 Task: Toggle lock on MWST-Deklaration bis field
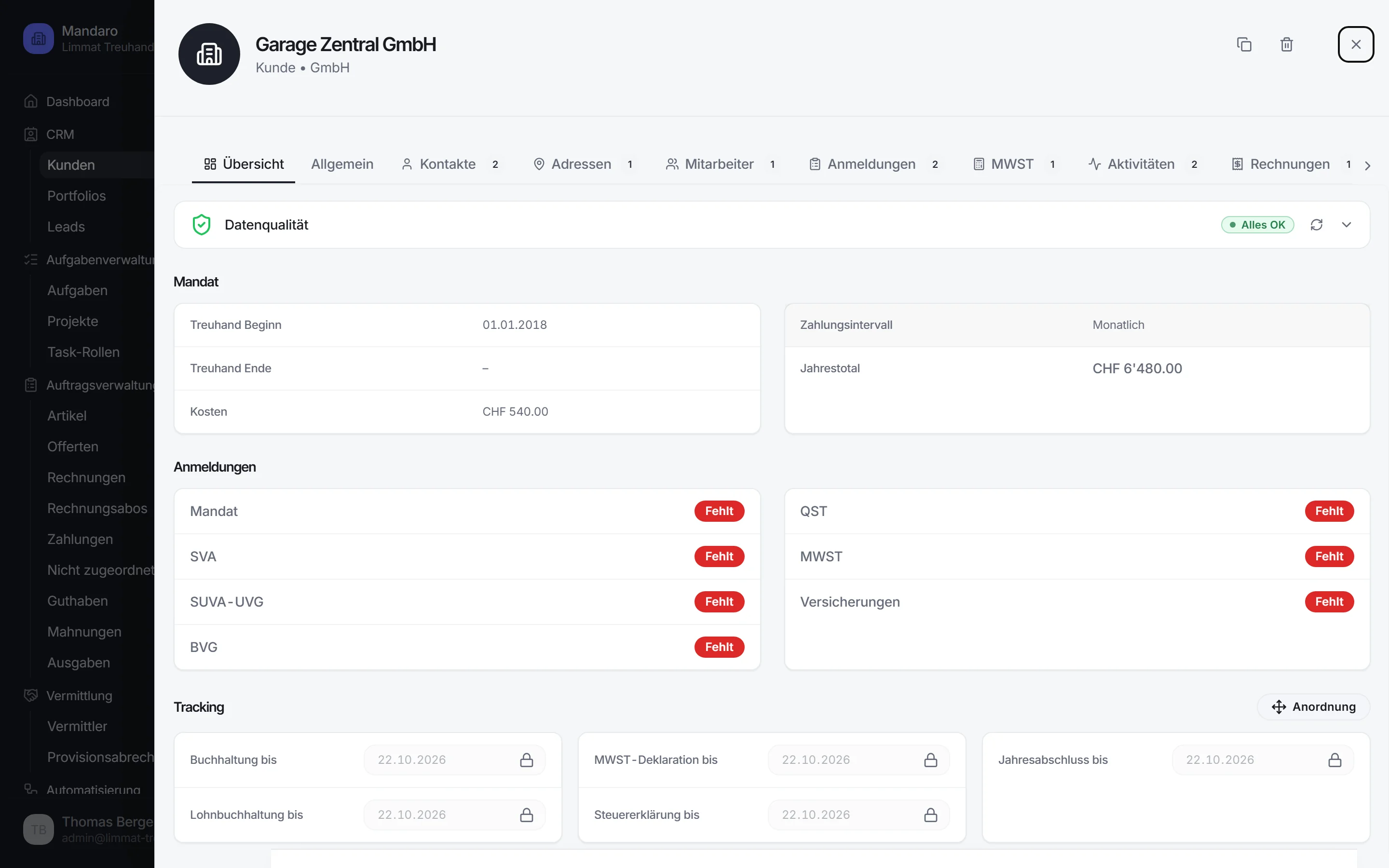click(930, 759)
